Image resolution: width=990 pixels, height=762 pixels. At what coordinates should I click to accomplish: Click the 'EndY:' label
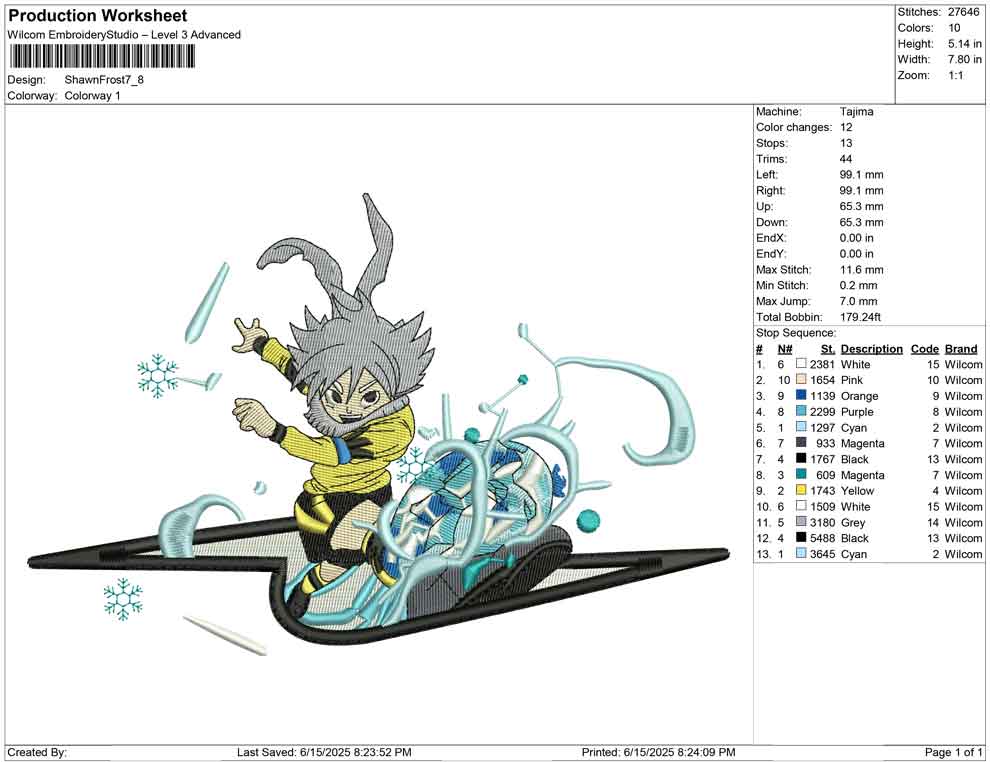770,254
